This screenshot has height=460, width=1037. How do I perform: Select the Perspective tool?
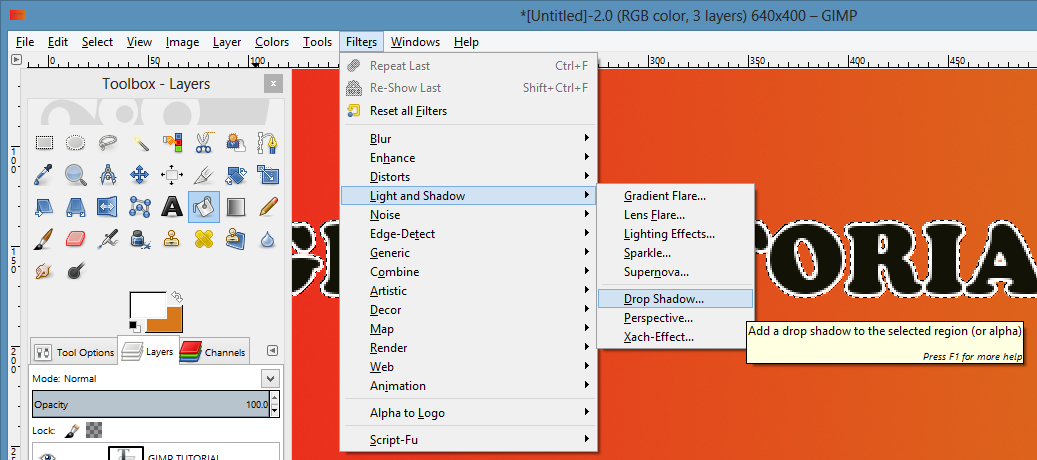[76, 207]
